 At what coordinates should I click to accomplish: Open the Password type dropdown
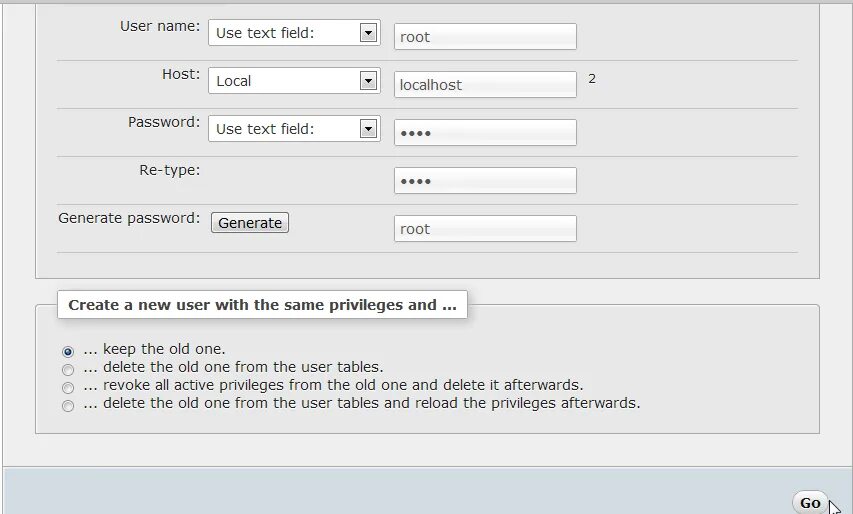point(294,129)
